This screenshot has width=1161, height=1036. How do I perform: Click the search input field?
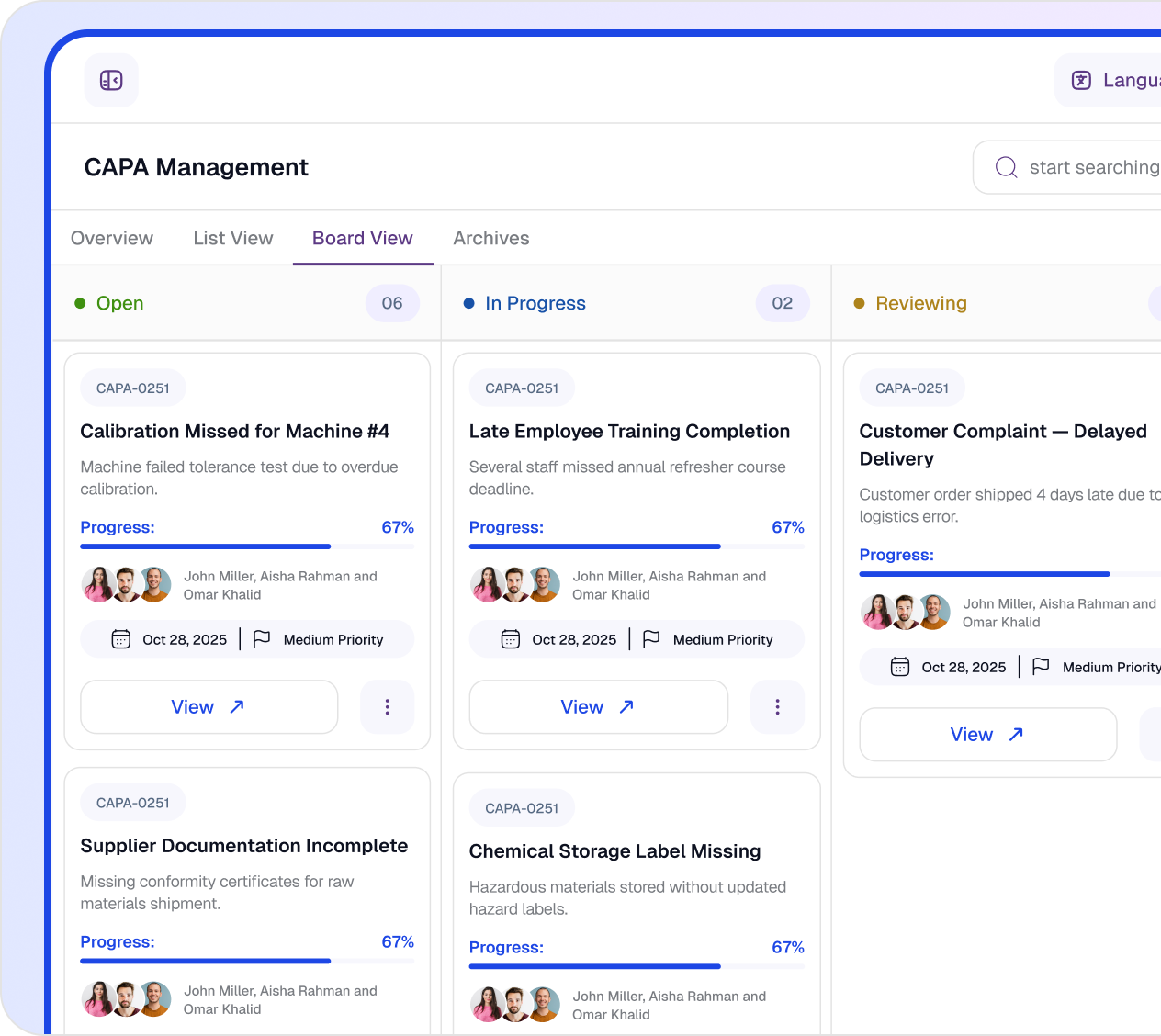[1084, 167]
